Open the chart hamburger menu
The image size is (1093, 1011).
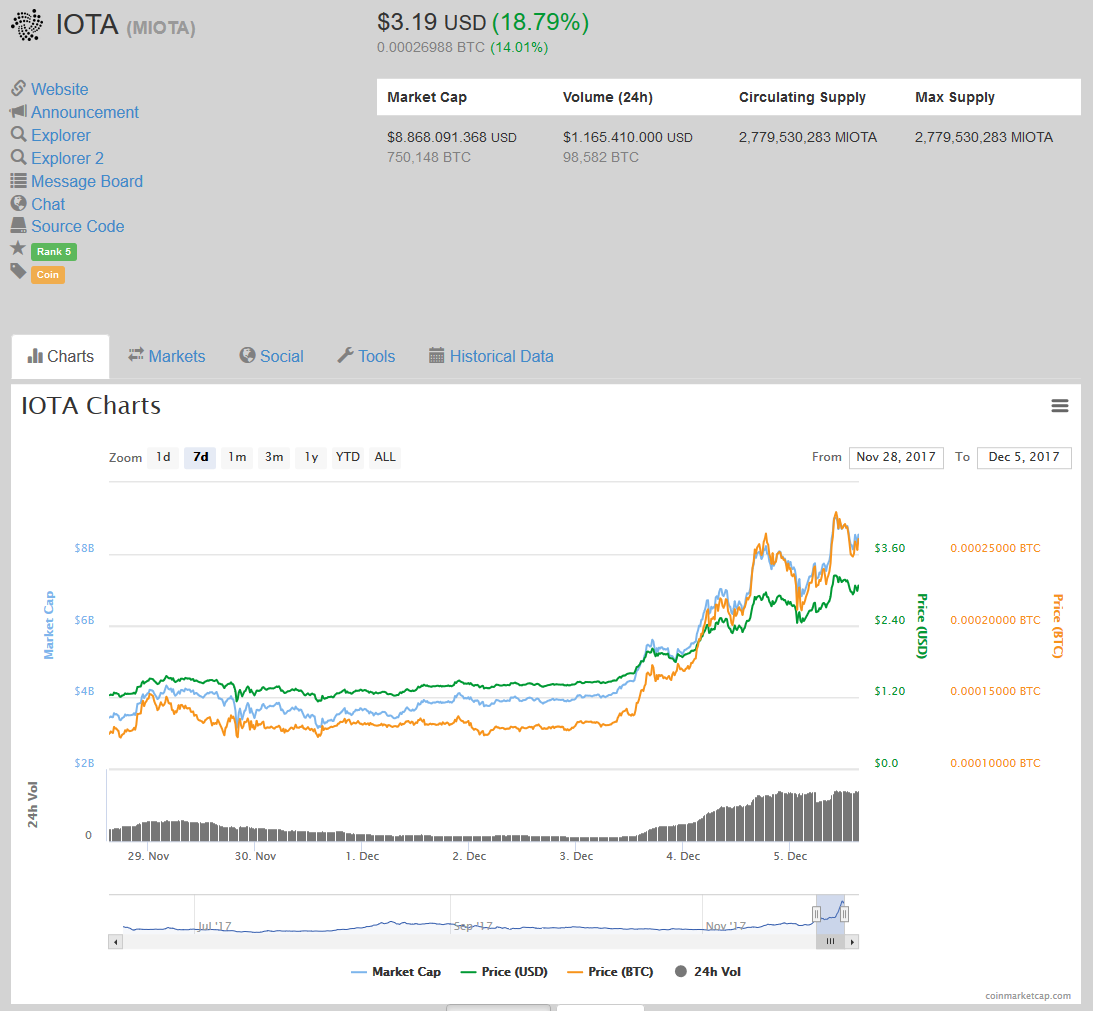[1060, 406]
